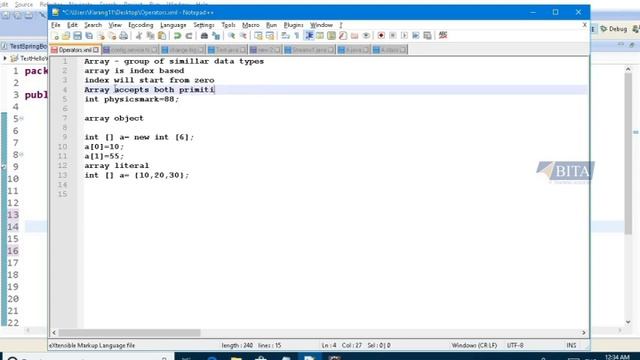Click the Save All toolbar icon
Screen dimensions: 640x360
(89, 36)
